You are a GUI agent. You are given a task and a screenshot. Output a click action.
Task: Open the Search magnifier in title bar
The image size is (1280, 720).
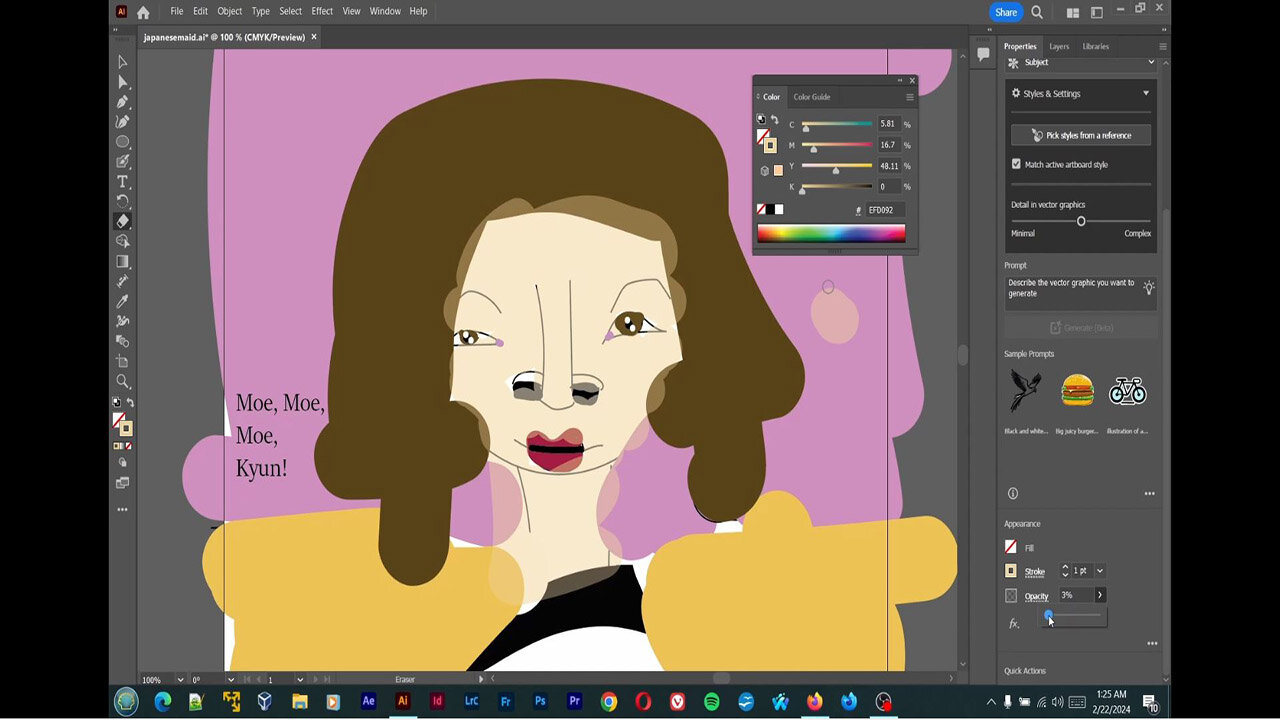click(x=1037, y=12)
